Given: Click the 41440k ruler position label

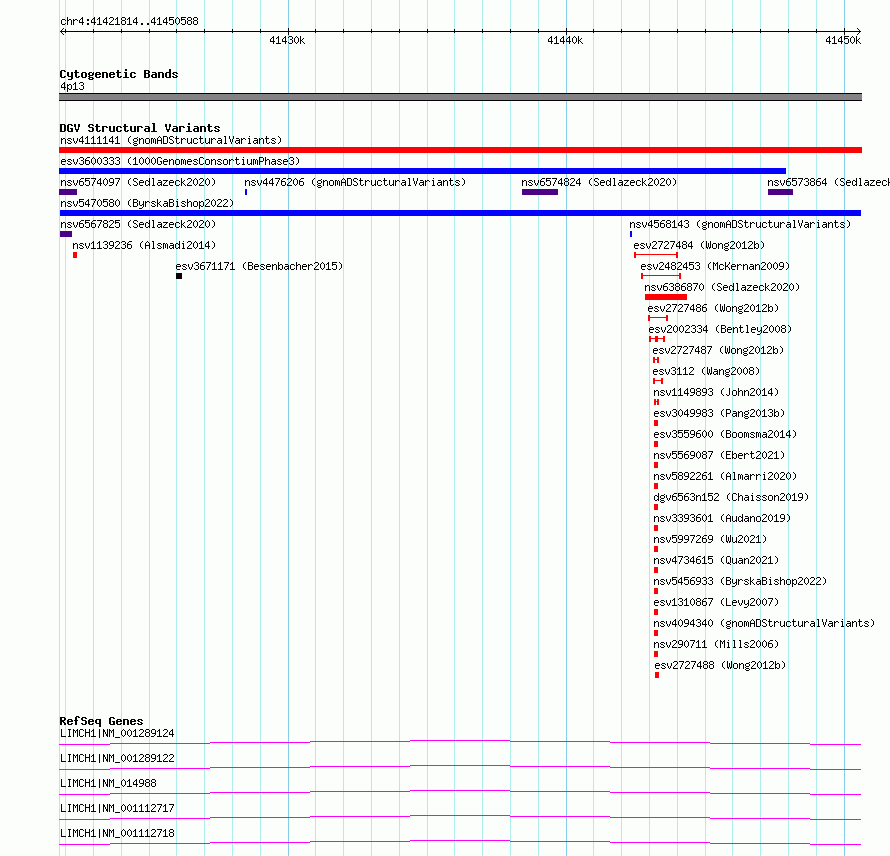Looking at the screenshot, I should tap(565, 40).
